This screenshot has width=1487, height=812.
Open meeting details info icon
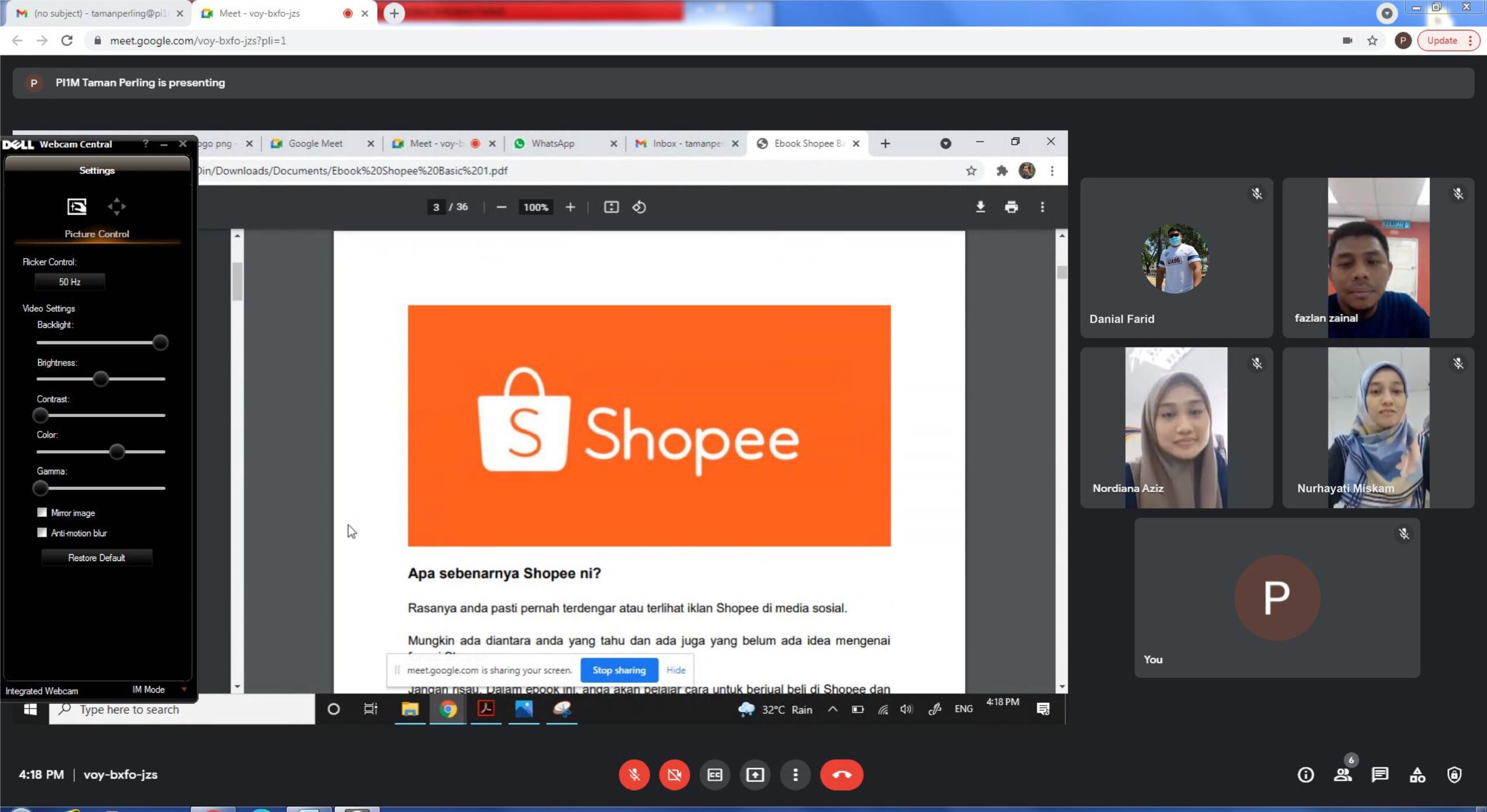[x=1305, y=774]
